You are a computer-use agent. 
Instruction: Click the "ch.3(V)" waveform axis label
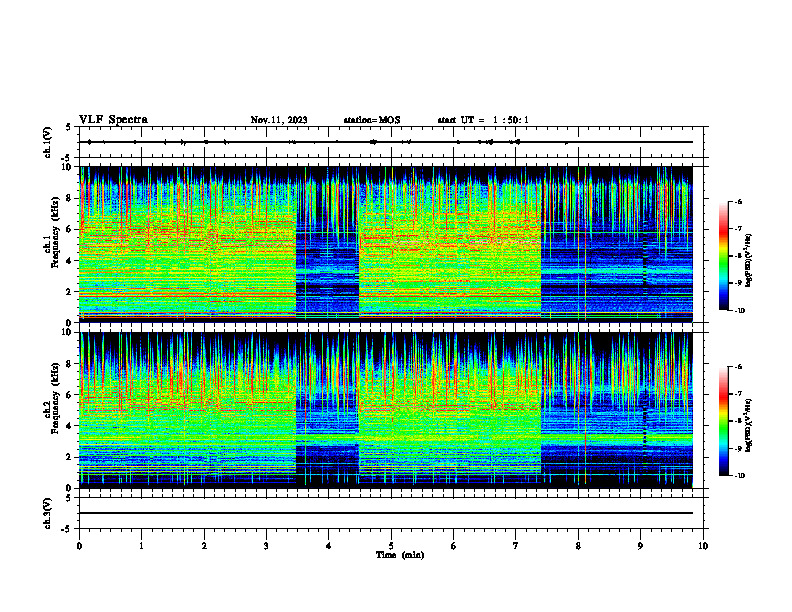47,514
